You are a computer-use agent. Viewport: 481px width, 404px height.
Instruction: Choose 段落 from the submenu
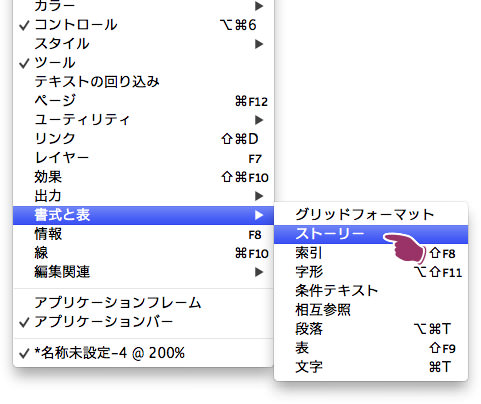tap(371, 329)
